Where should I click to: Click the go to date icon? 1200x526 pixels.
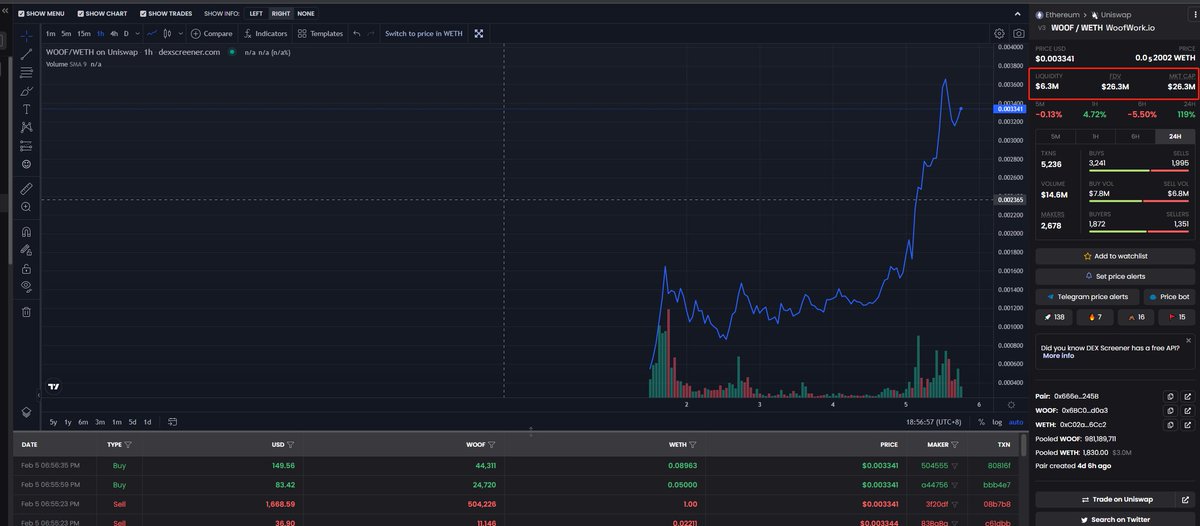pyautogui.click(x=173, y=421)
